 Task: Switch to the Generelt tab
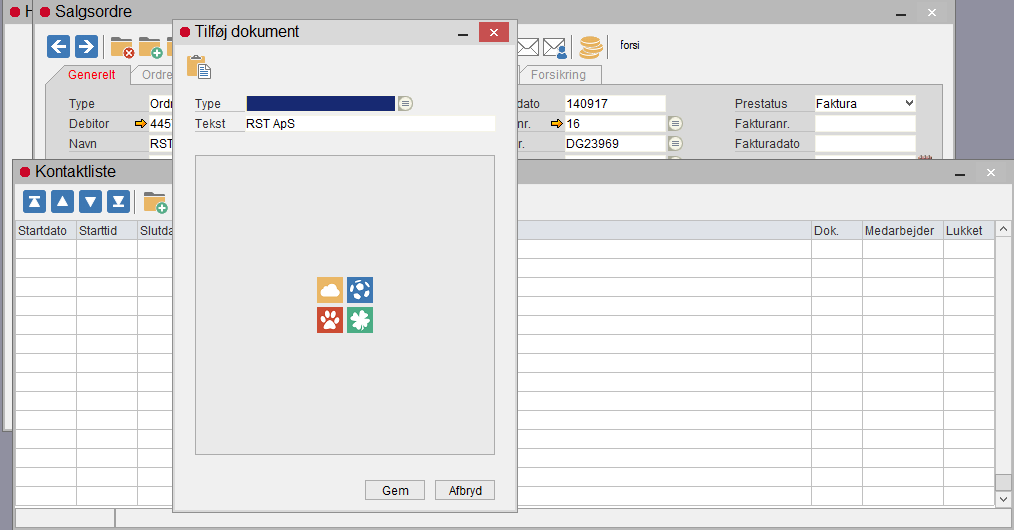click(91, 75)
